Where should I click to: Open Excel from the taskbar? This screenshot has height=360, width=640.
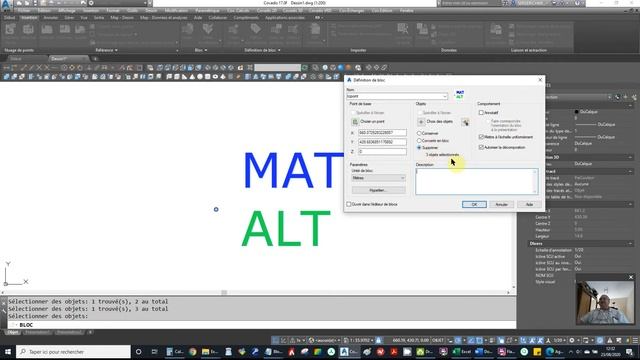[x=462, y=351]
